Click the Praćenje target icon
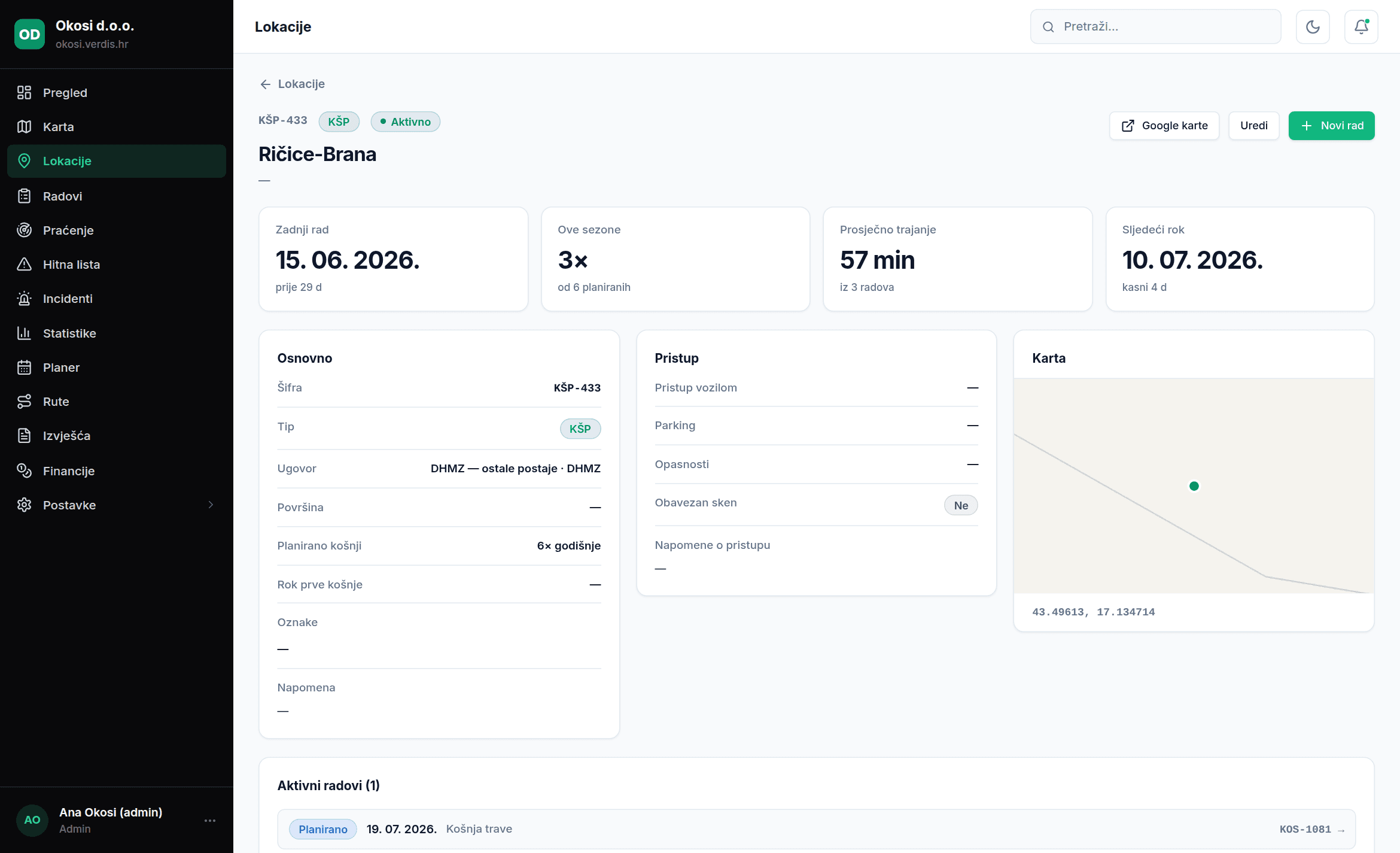Image resolution: width=1400 pixels, height=853 pixels. 24,230
